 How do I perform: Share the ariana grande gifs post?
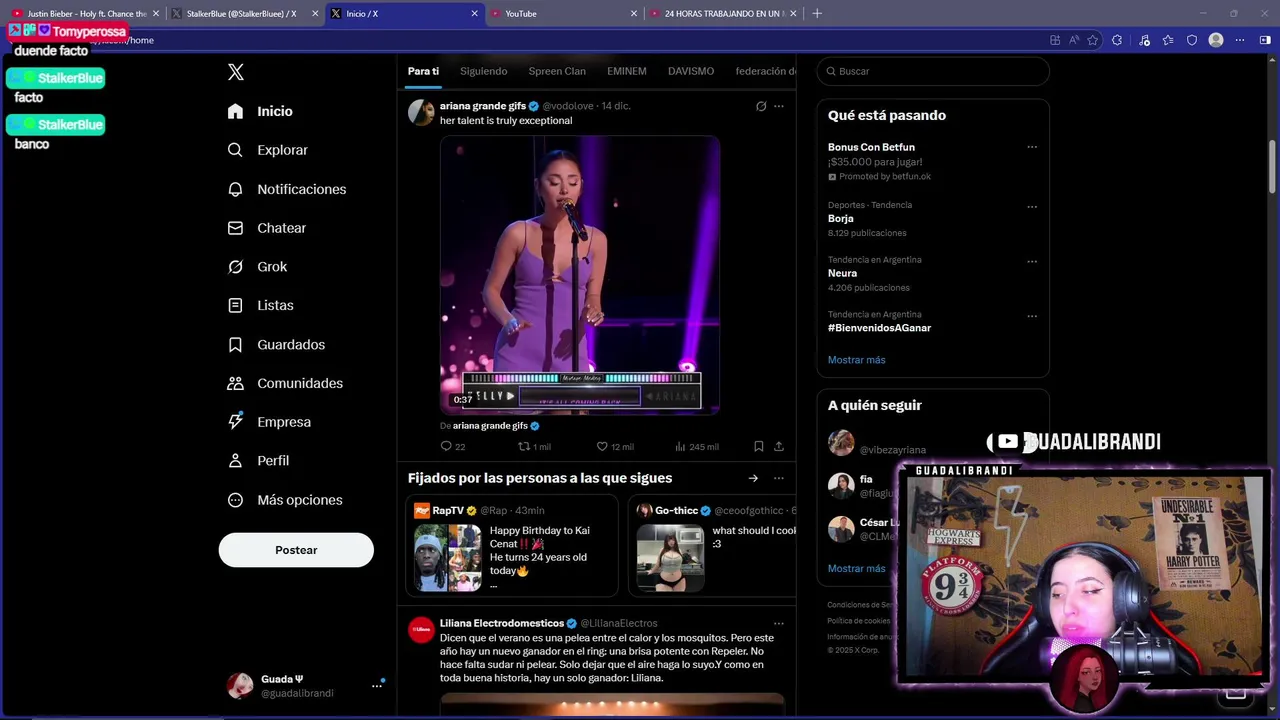[779, 446]
